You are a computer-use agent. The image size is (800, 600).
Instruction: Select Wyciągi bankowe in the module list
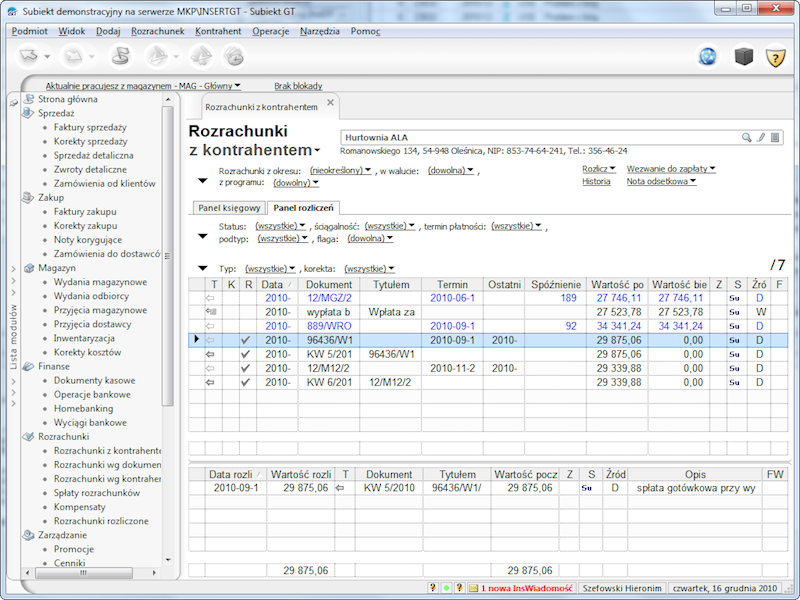click(90, 422)
